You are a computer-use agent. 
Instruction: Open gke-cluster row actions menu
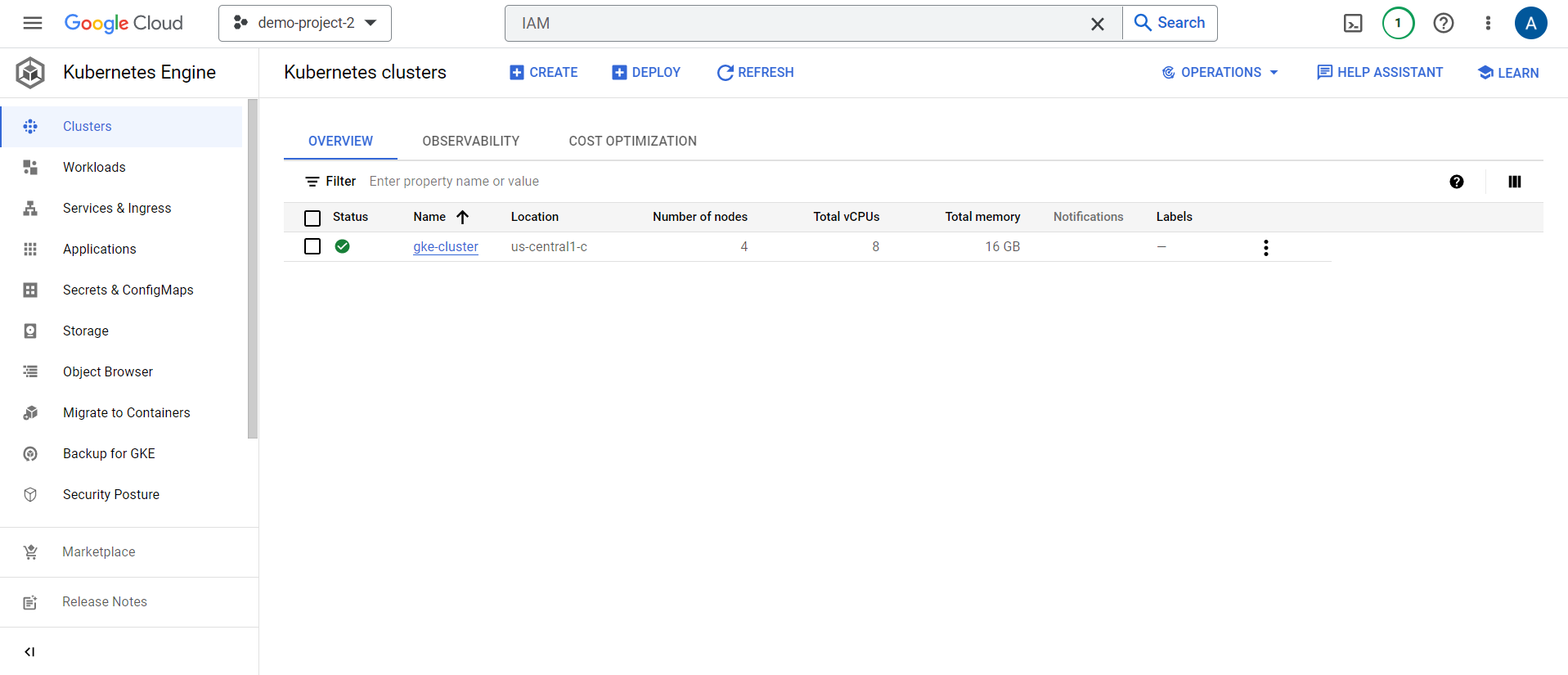(x=1265, y=248)
